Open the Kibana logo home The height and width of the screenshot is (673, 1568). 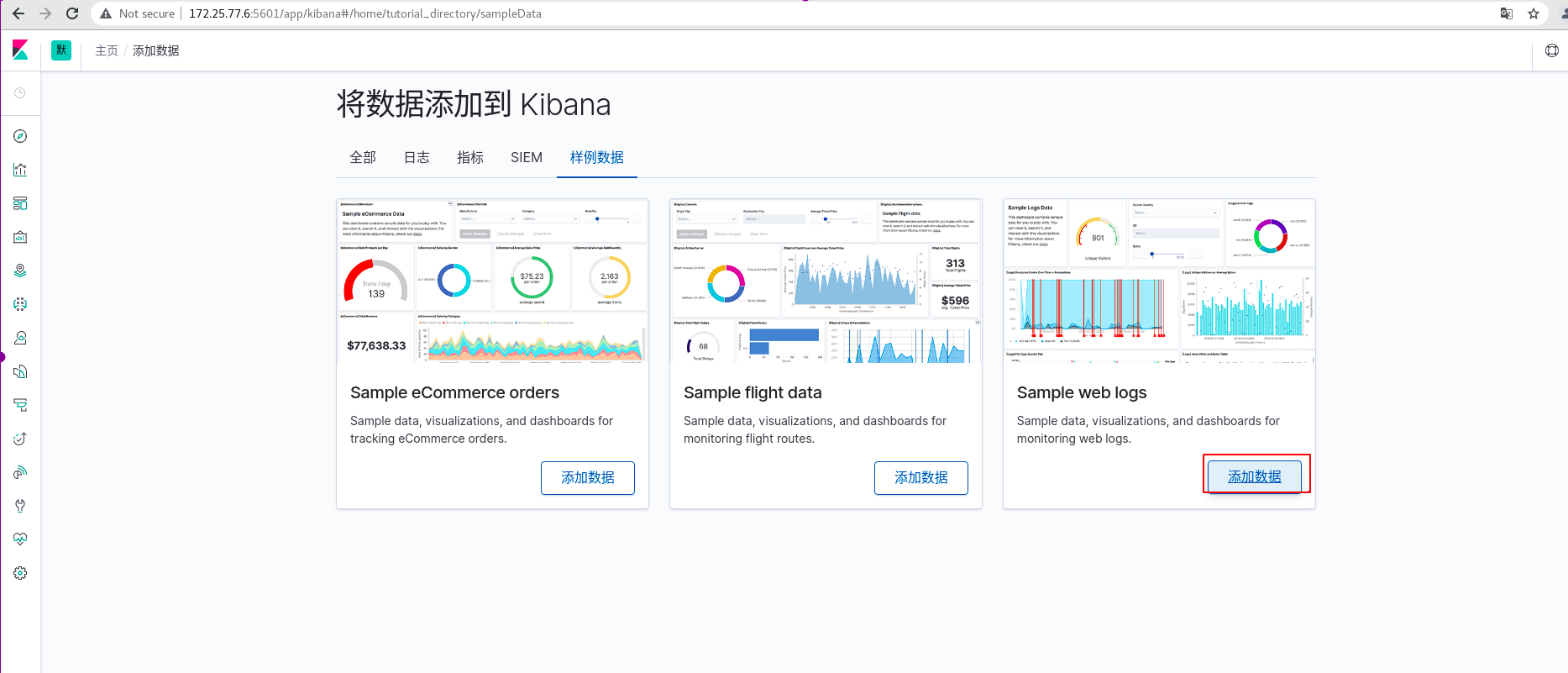tap(21, 50)
